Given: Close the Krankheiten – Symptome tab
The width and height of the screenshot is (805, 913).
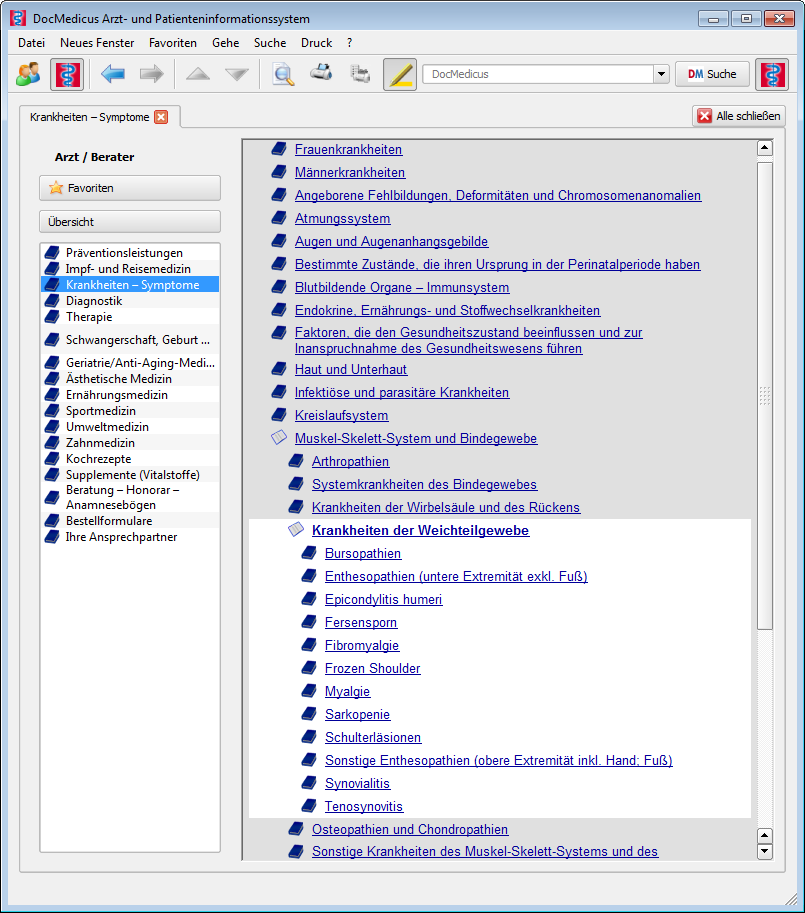Looking at the screenshot, I should point(161,117).
